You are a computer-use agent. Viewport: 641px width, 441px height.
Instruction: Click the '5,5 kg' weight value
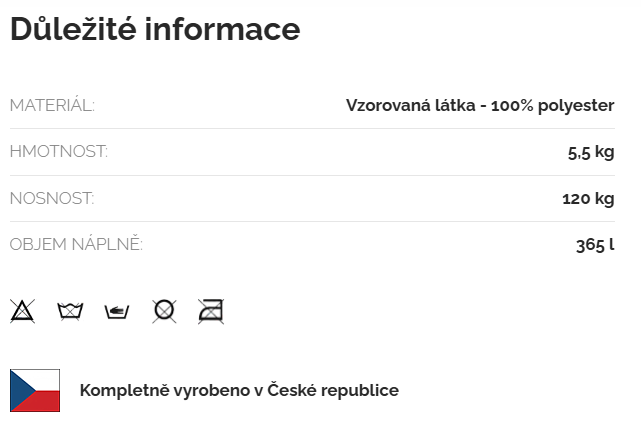[590, 152]
